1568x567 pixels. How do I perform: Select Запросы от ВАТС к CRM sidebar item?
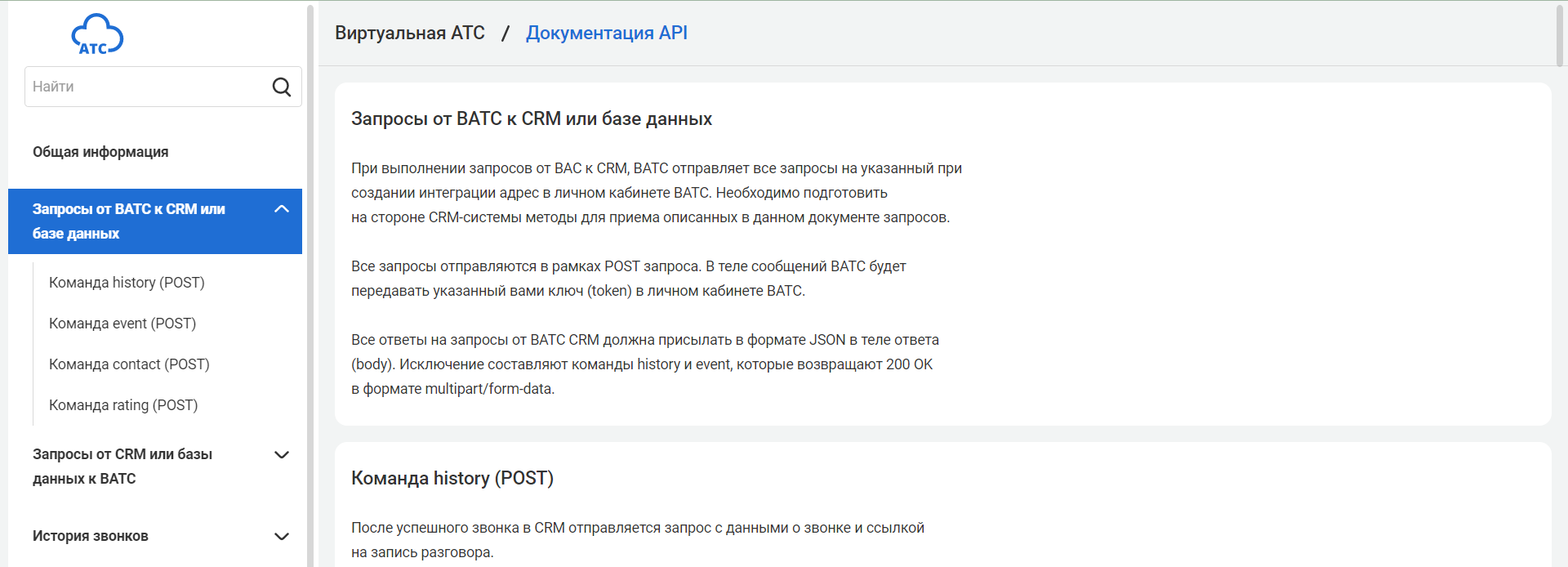131,221
